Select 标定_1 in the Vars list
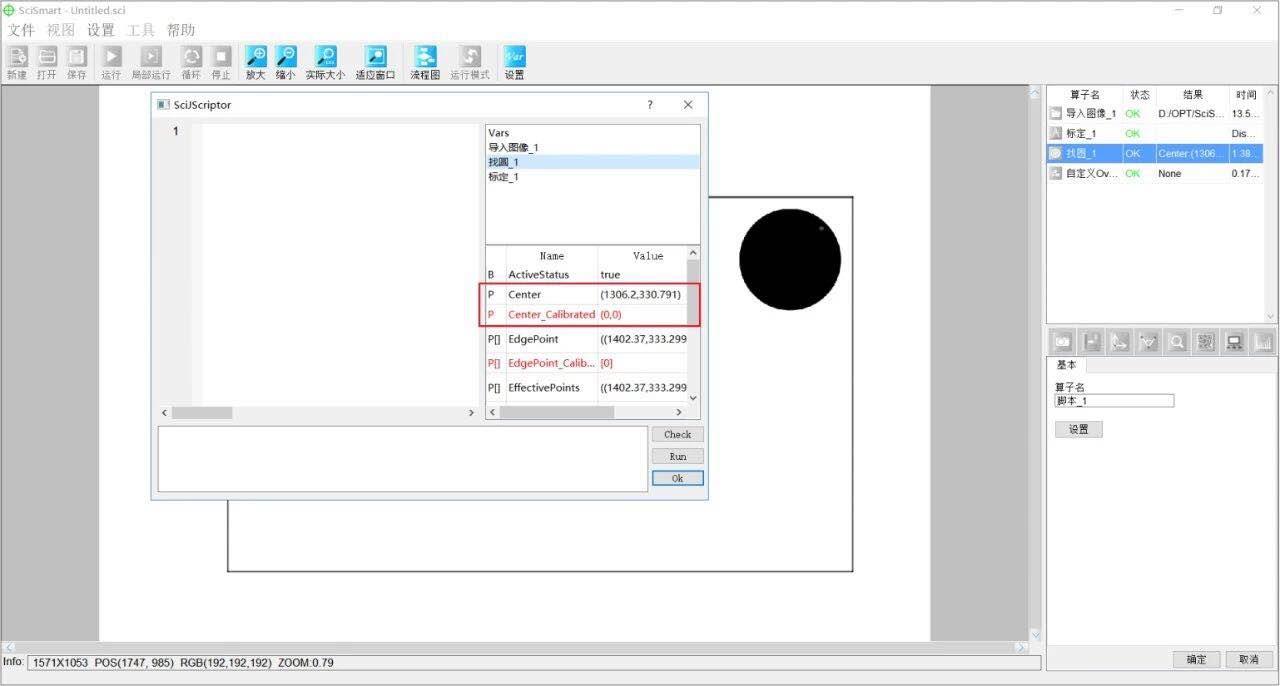Image resolution: width=1280 pixels, height=686 pixels. [x=503, y=177]
